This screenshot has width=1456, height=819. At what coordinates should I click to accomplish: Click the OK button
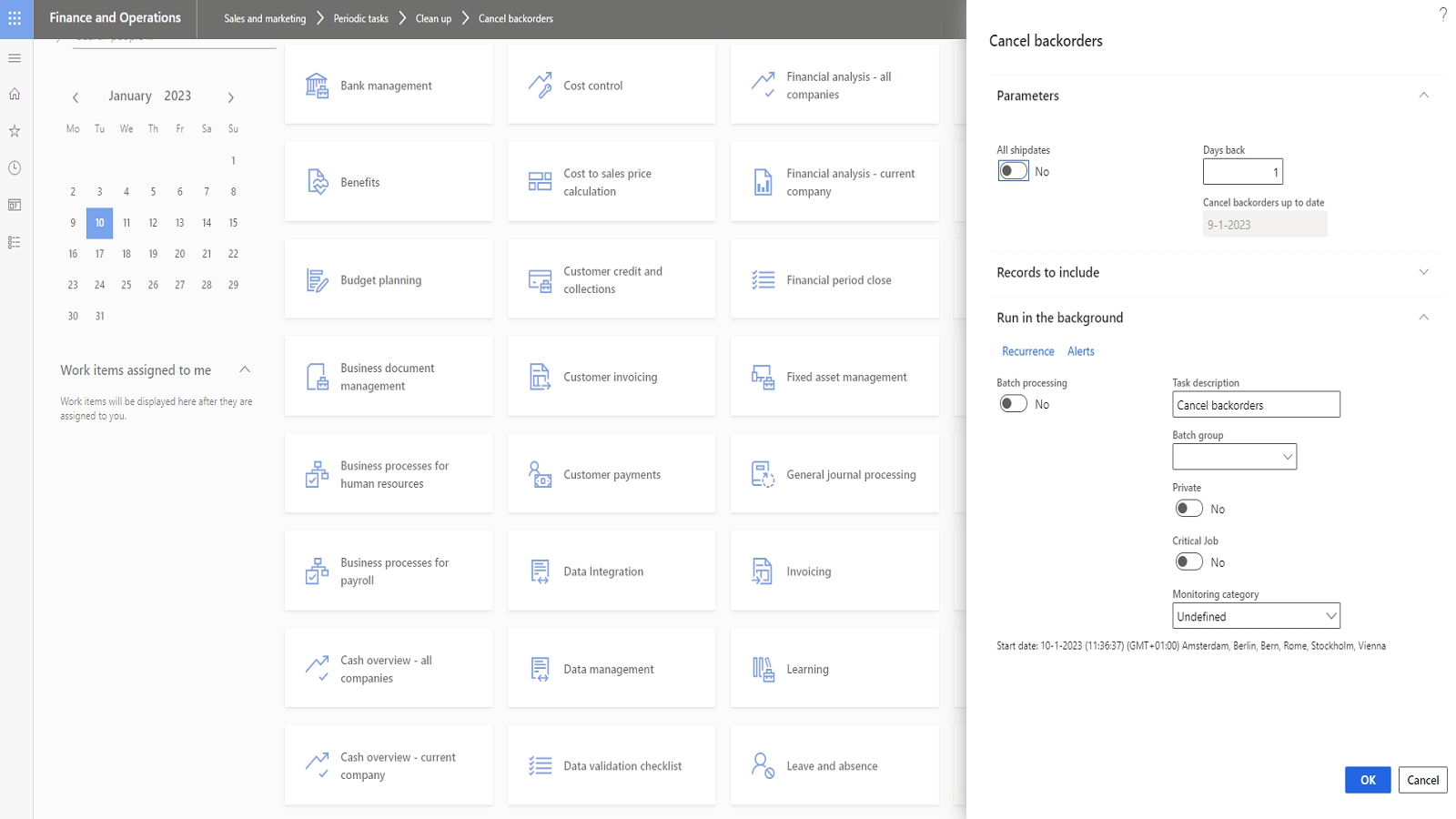click(1367, 780)
